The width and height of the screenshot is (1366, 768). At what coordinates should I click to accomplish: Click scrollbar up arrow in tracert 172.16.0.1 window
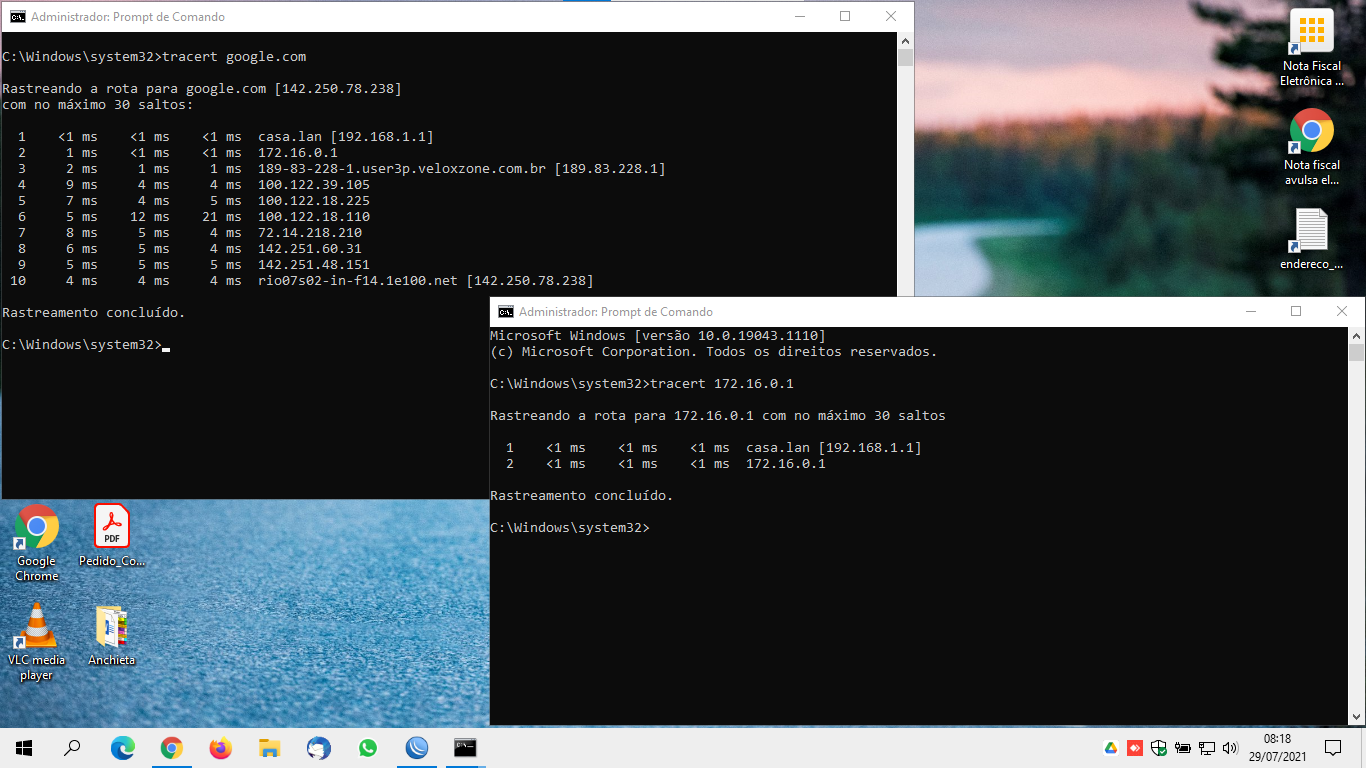click(1356, 336)
